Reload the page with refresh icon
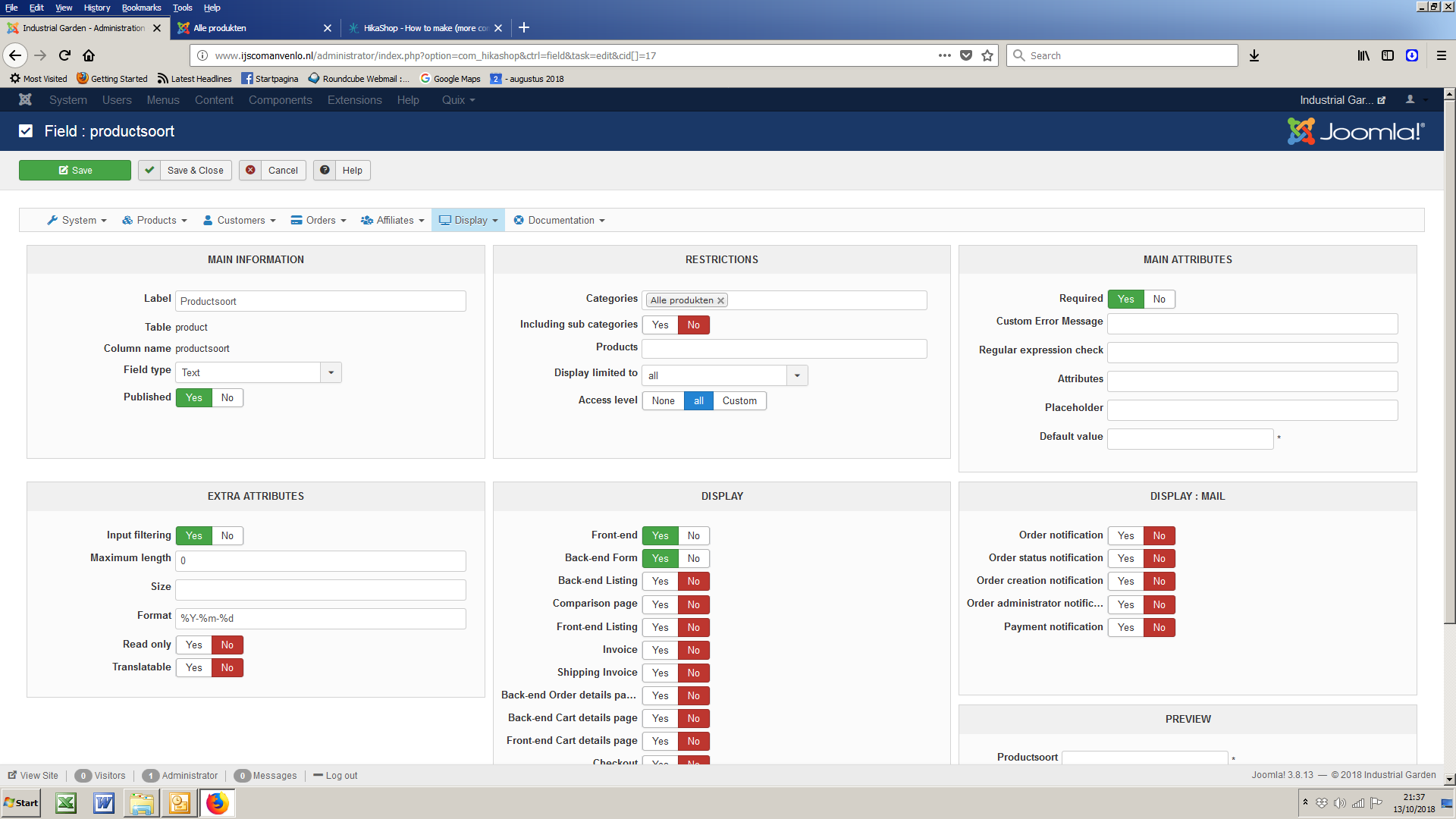The height and width of the screenshot is (819, 1456). (x=64, y=55)
